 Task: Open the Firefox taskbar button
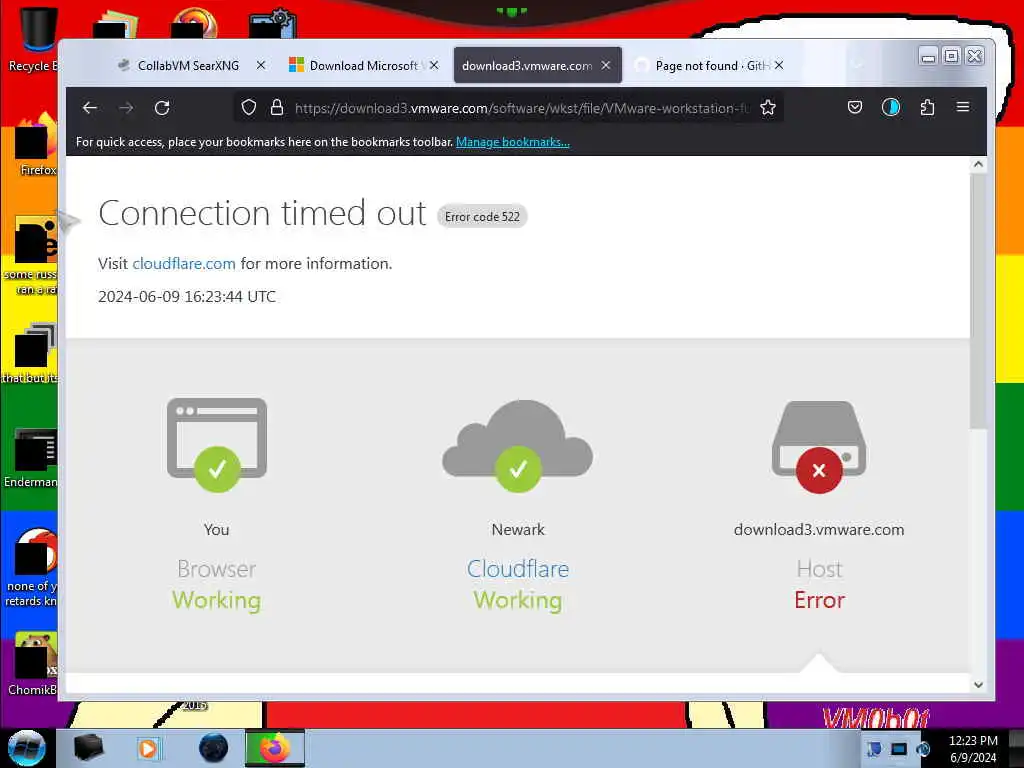[x=275, y=748]
